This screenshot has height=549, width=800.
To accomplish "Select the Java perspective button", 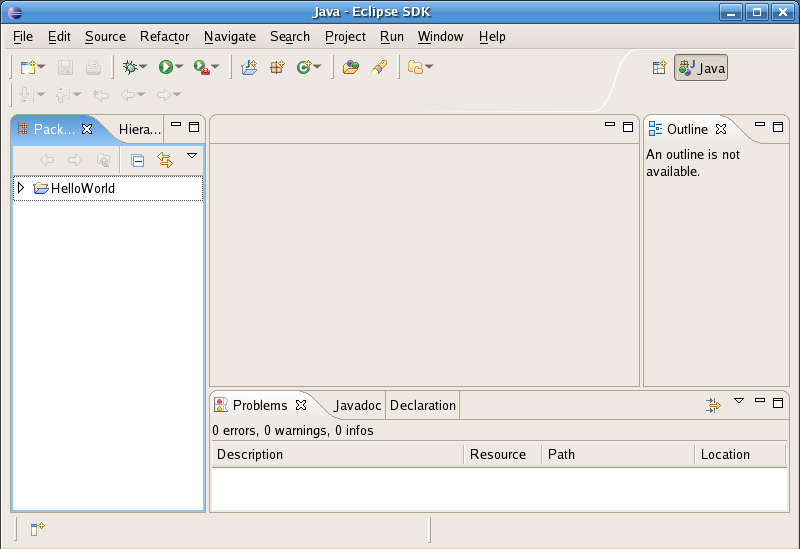I will tap(701, 68).
